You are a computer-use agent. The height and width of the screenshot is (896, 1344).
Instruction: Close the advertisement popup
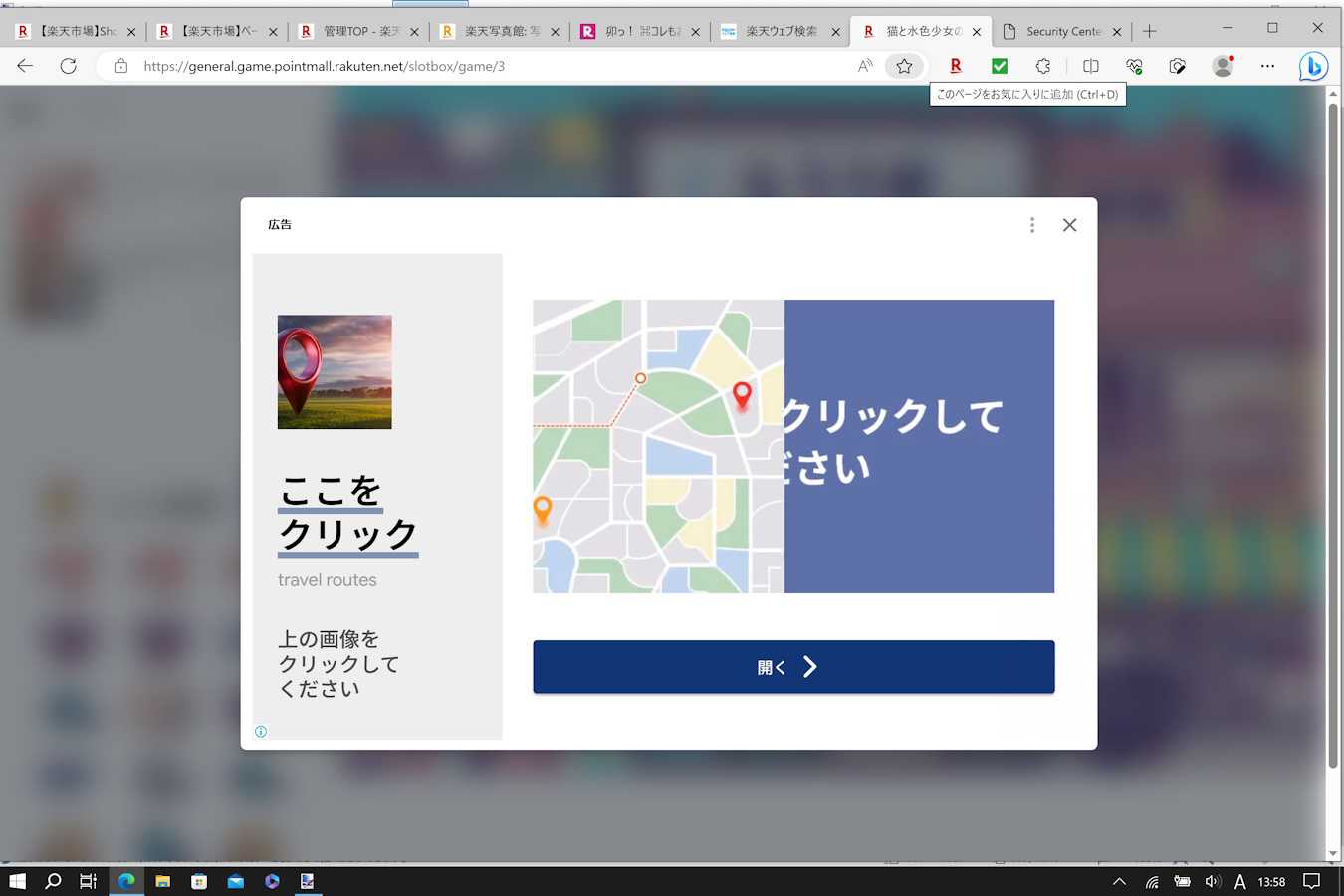(x=1069, y=225)
